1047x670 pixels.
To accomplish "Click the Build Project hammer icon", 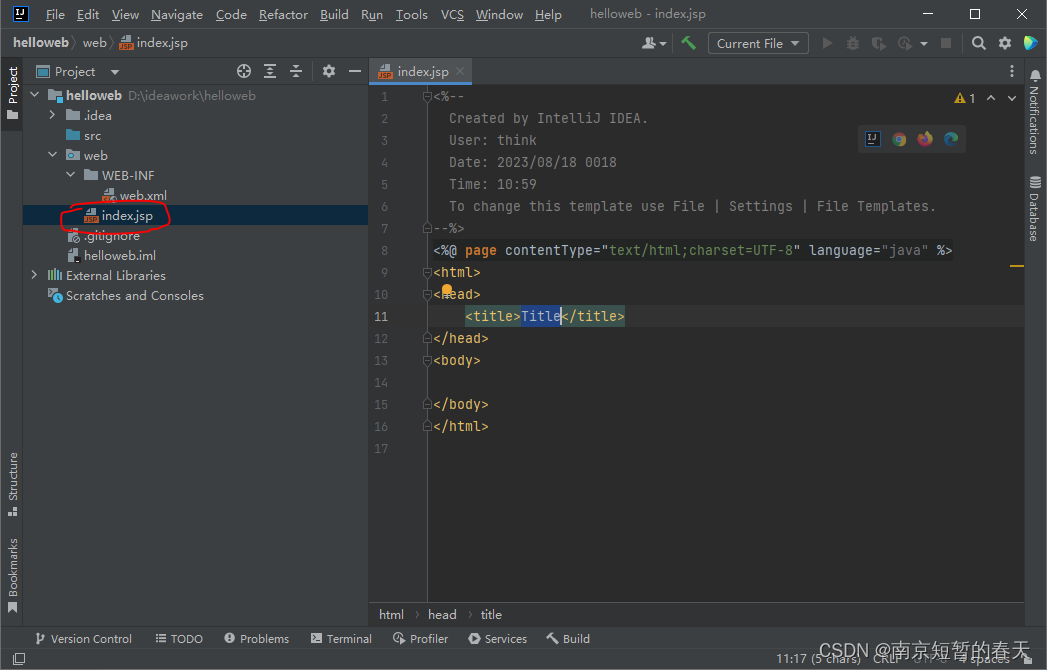I will (688, 43).
